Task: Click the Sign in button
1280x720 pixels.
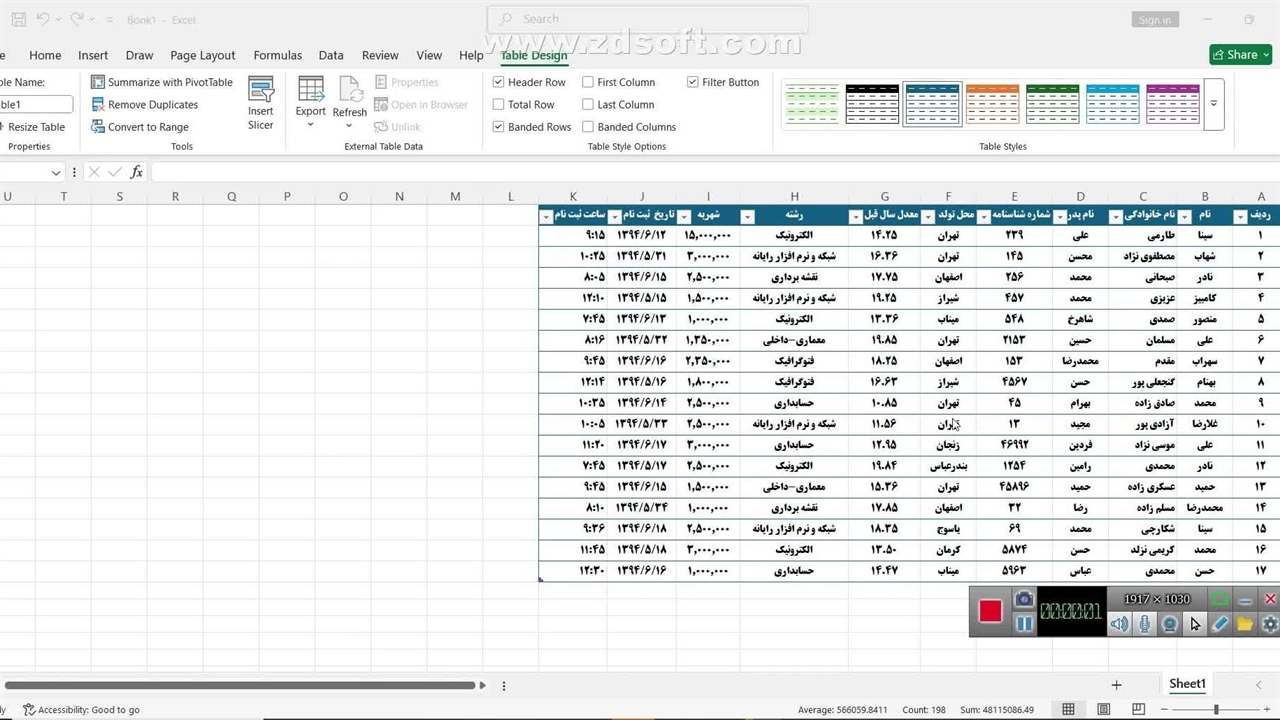Action: 1154,20
